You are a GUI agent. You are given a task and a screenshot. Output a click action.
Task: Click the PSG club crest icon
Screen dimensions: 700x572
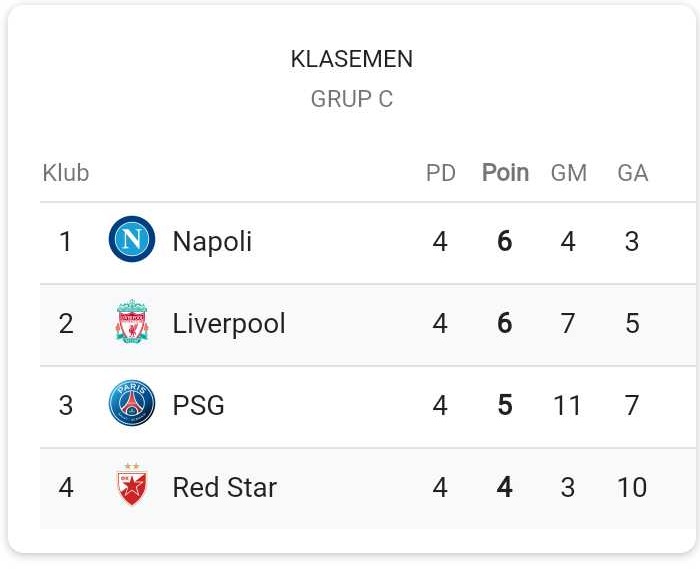pos(132,403)
